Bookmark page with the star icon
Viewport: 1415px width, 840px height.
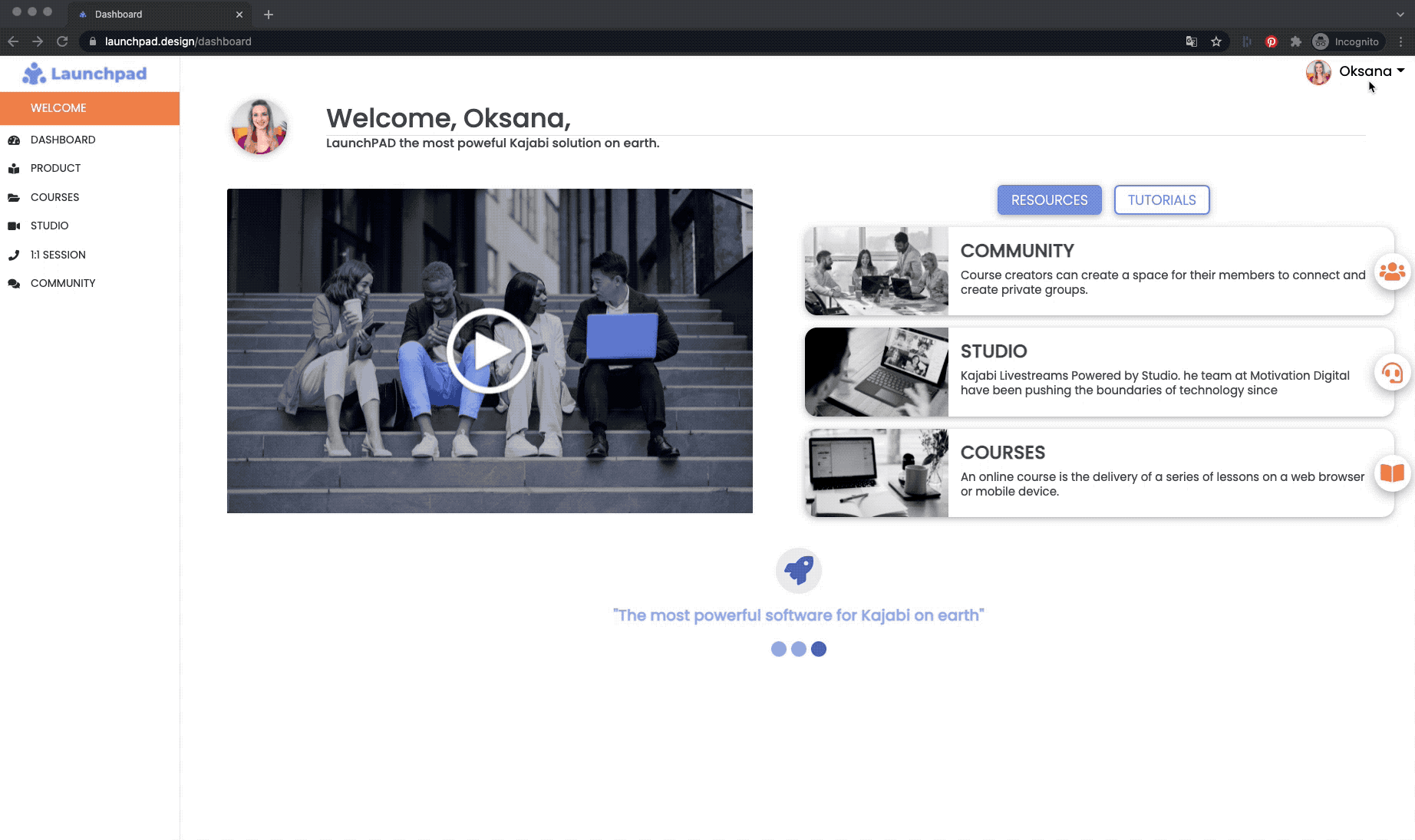click(x=1216, y=41)
